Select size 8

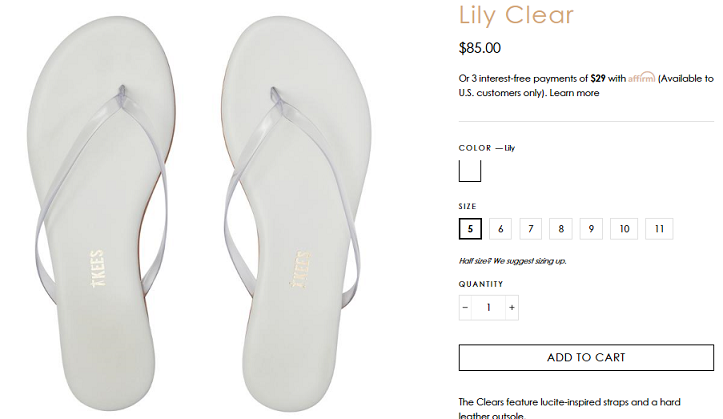point(561,229)
